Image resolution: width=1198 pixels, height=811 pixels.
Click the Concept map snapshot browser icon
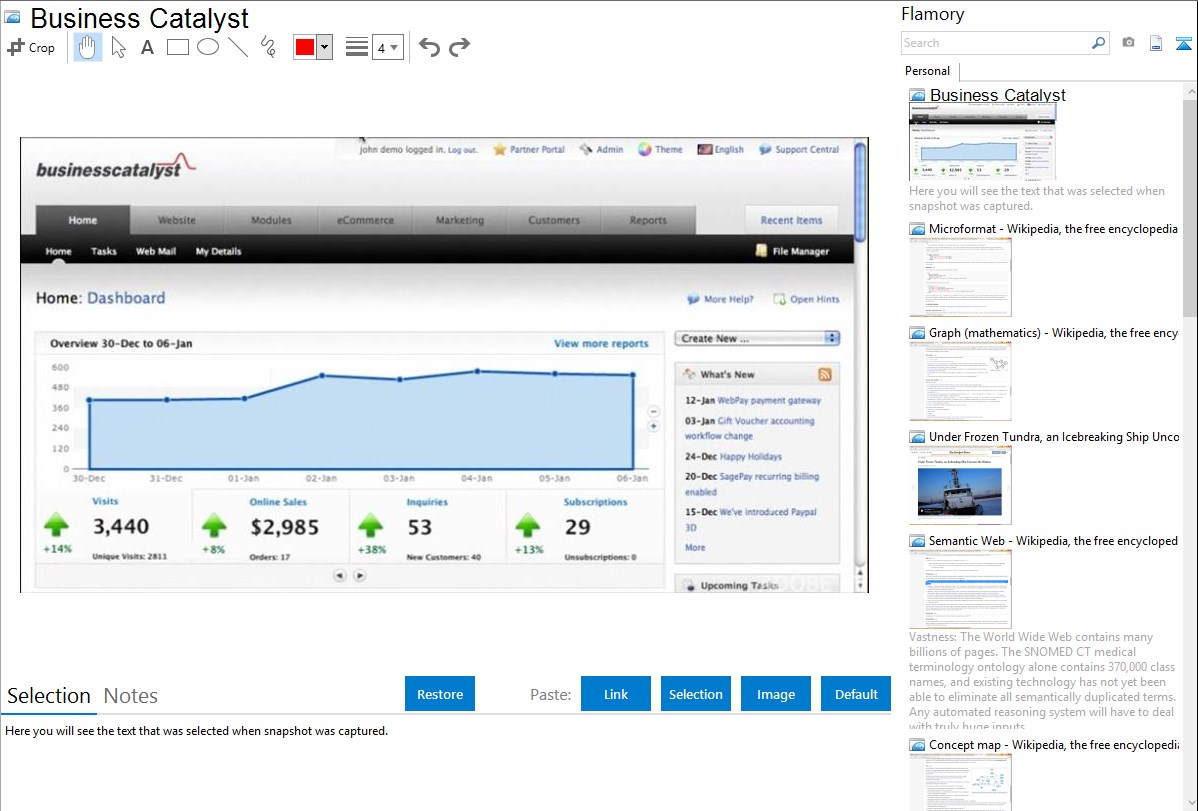(x=917, y=745)
